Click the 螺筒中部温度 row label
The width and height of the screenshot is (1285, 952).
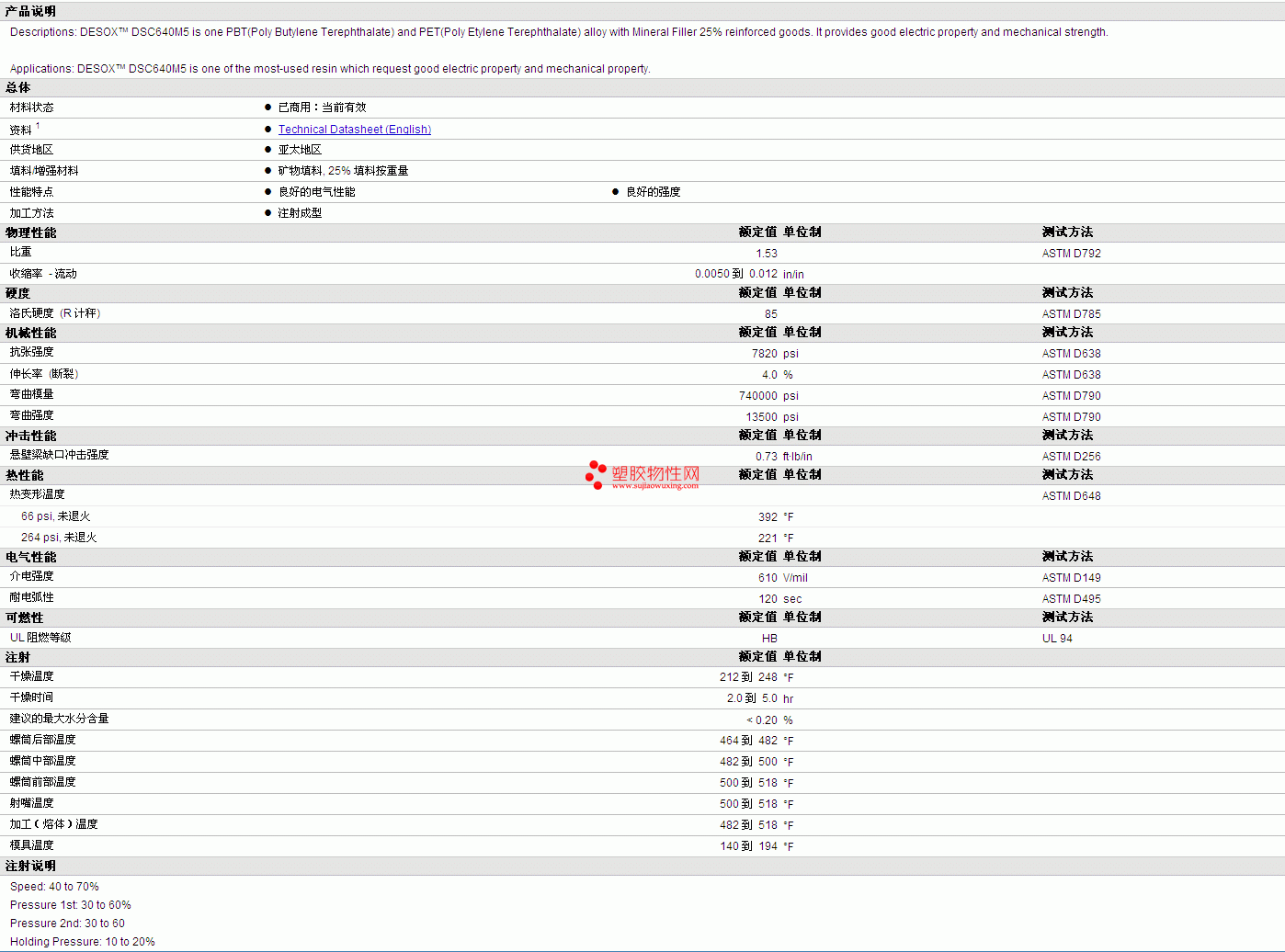[x=43, y=761]
